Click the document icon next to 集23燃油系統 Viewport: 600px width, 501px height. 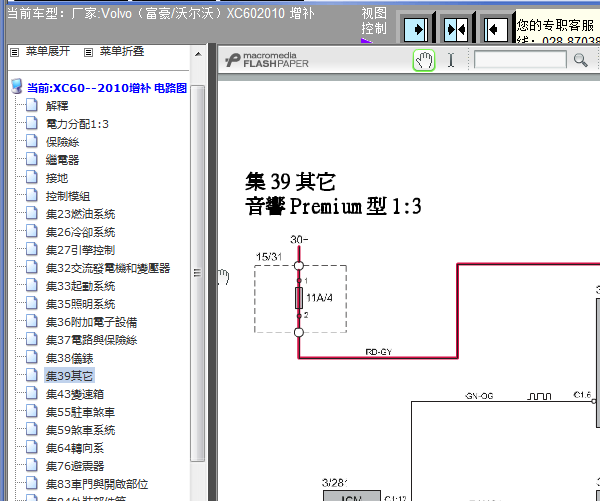pyautogui.click(x=32, y=213)
